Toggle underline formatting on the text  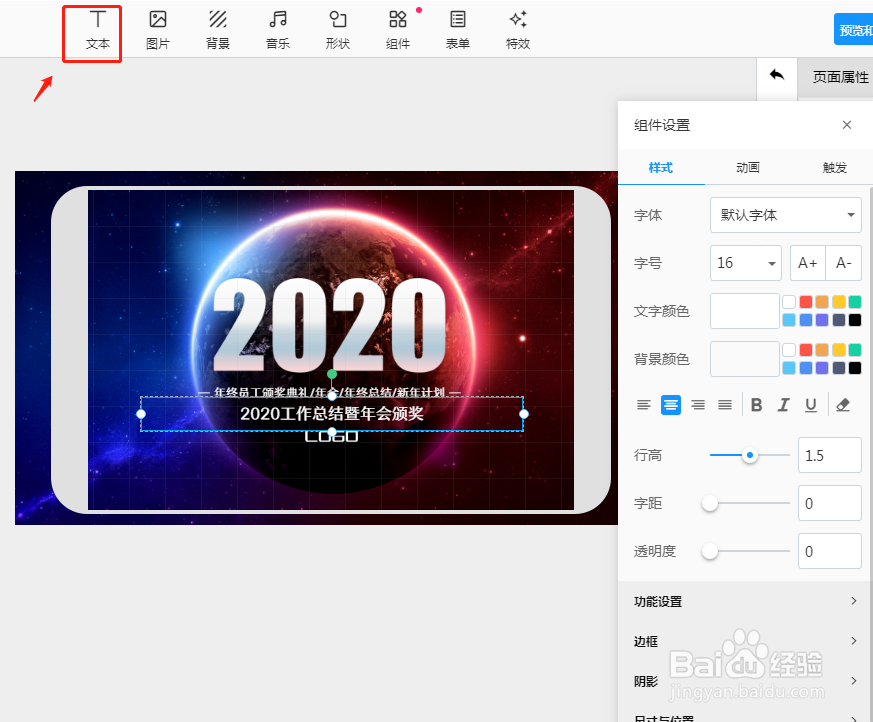[810, 404]
